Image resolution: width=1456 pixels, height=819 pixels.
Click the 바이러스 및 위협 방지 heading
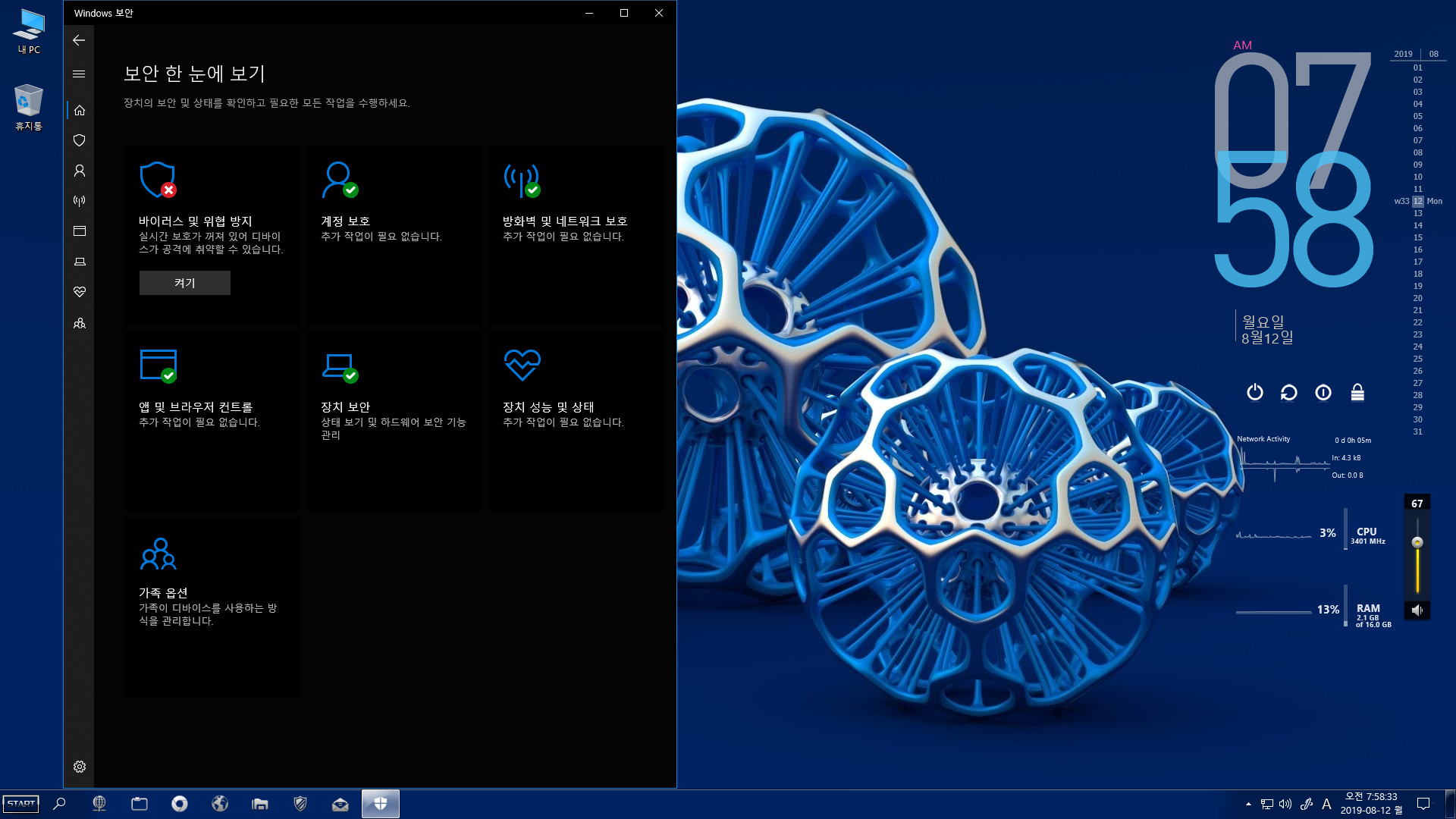click(195, 221)
